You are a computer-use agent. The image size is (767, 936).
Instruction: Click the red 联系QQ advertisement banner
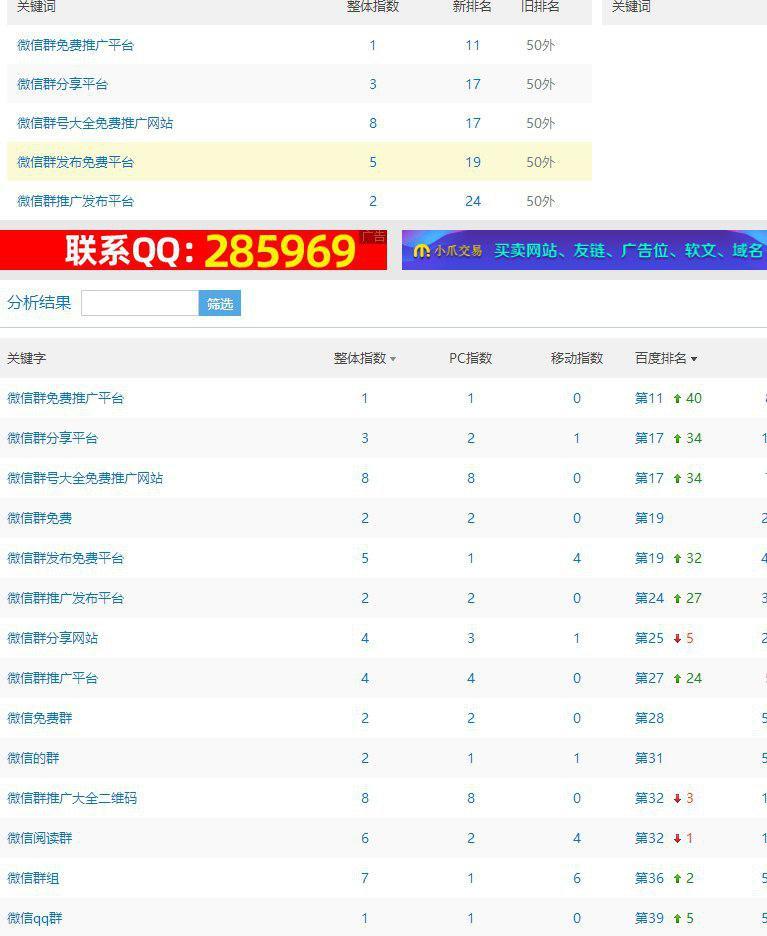pyautogui.click(x=193, y=250)
